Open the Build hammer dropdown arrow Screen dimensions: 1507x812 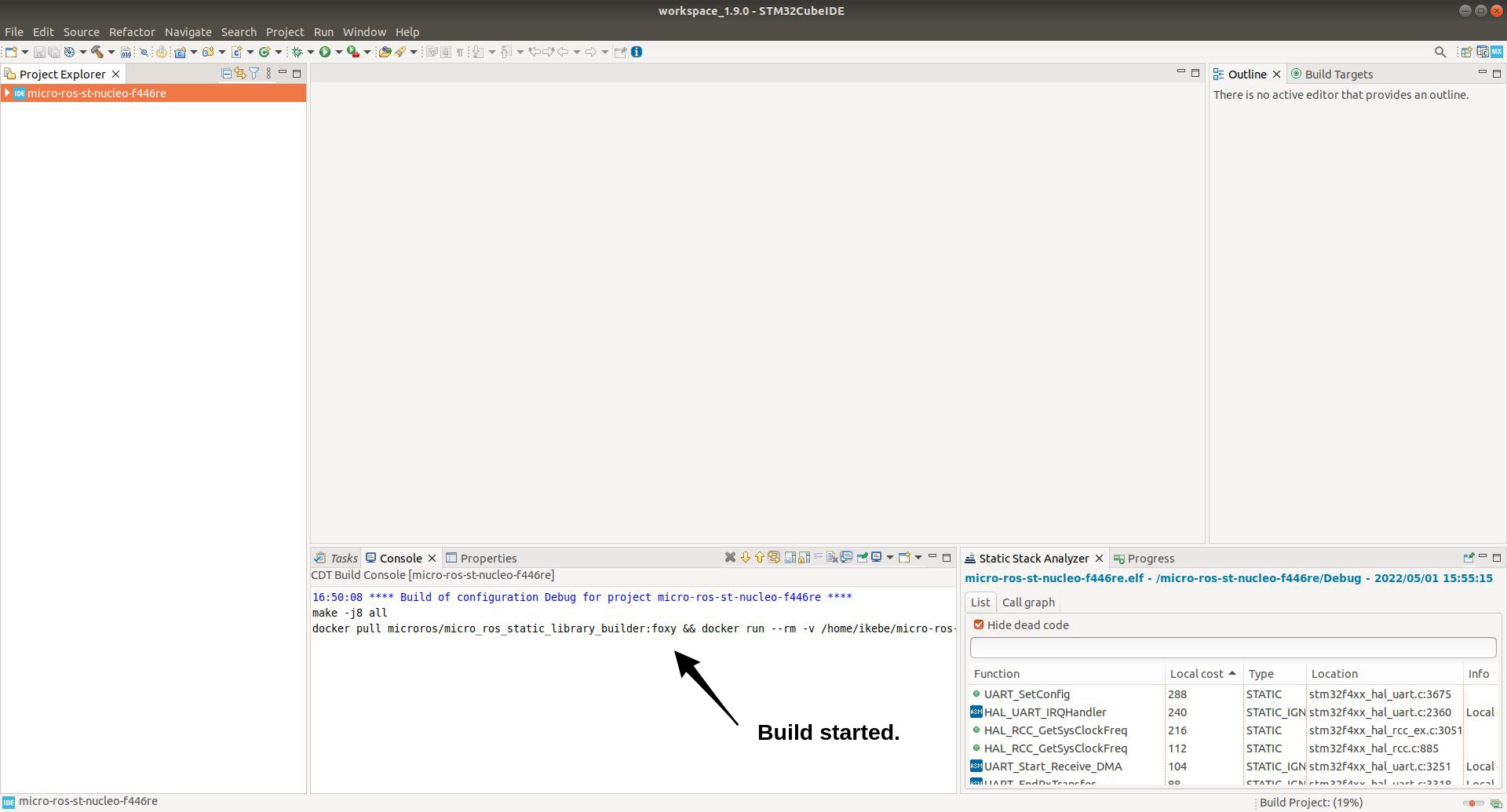tap(111, 52)
